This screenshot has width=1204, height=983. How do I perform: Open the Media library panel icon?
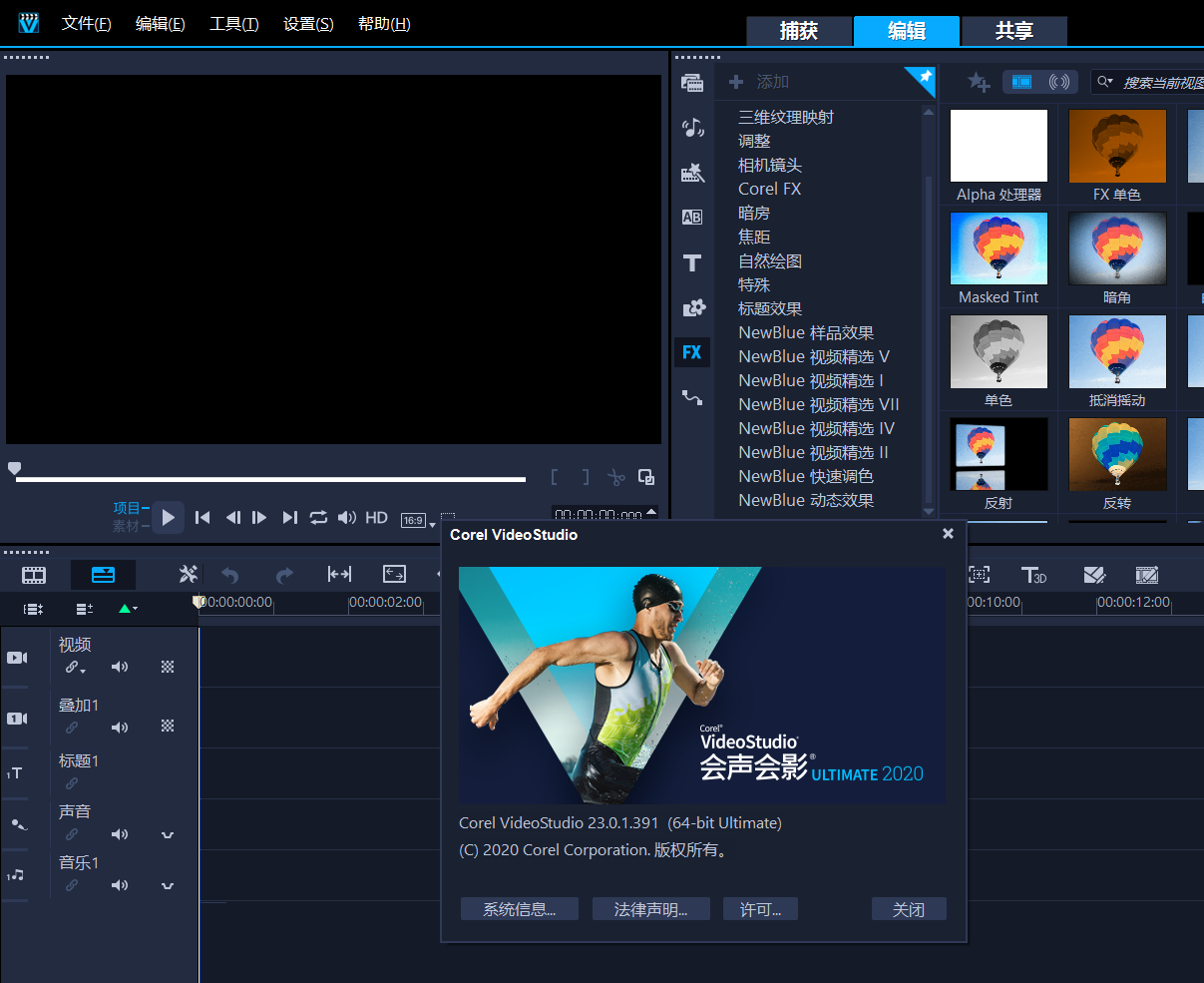tap(692, 83)
